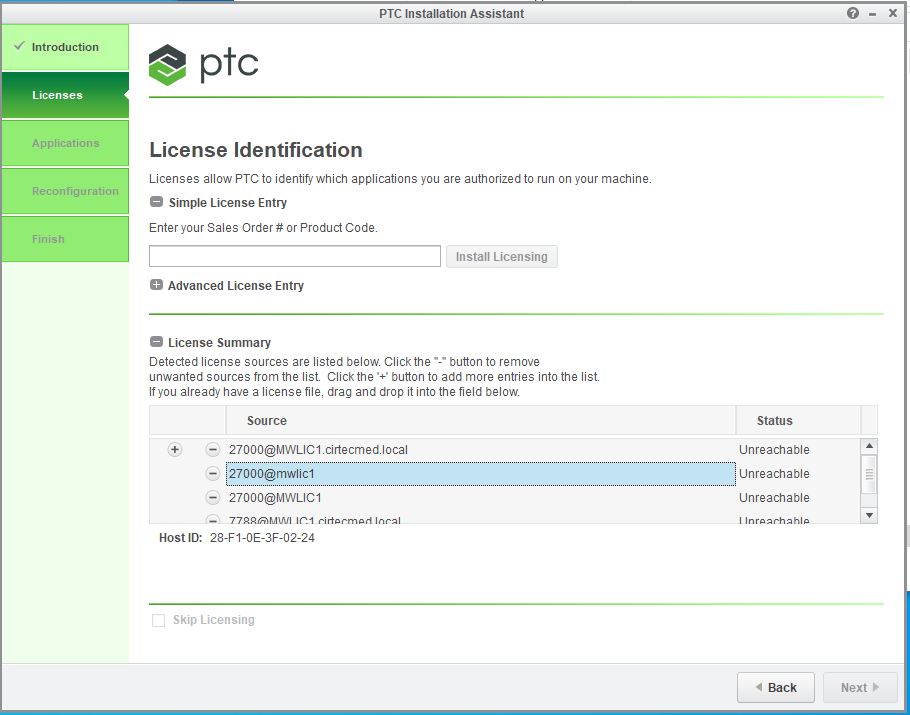Collapse the Simple License Entry section
The height and width of the screenshot is (715, 910).
click(156, 203)
